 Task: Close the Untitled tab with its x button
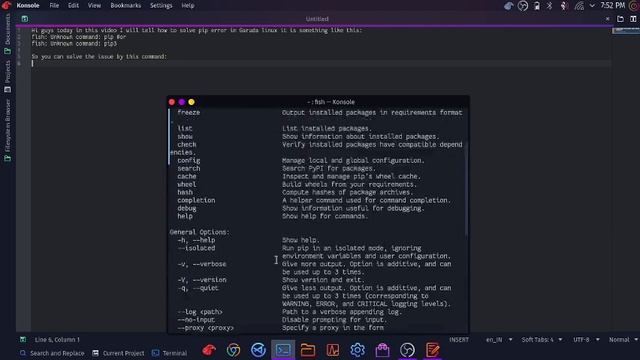tap(607, 19)
